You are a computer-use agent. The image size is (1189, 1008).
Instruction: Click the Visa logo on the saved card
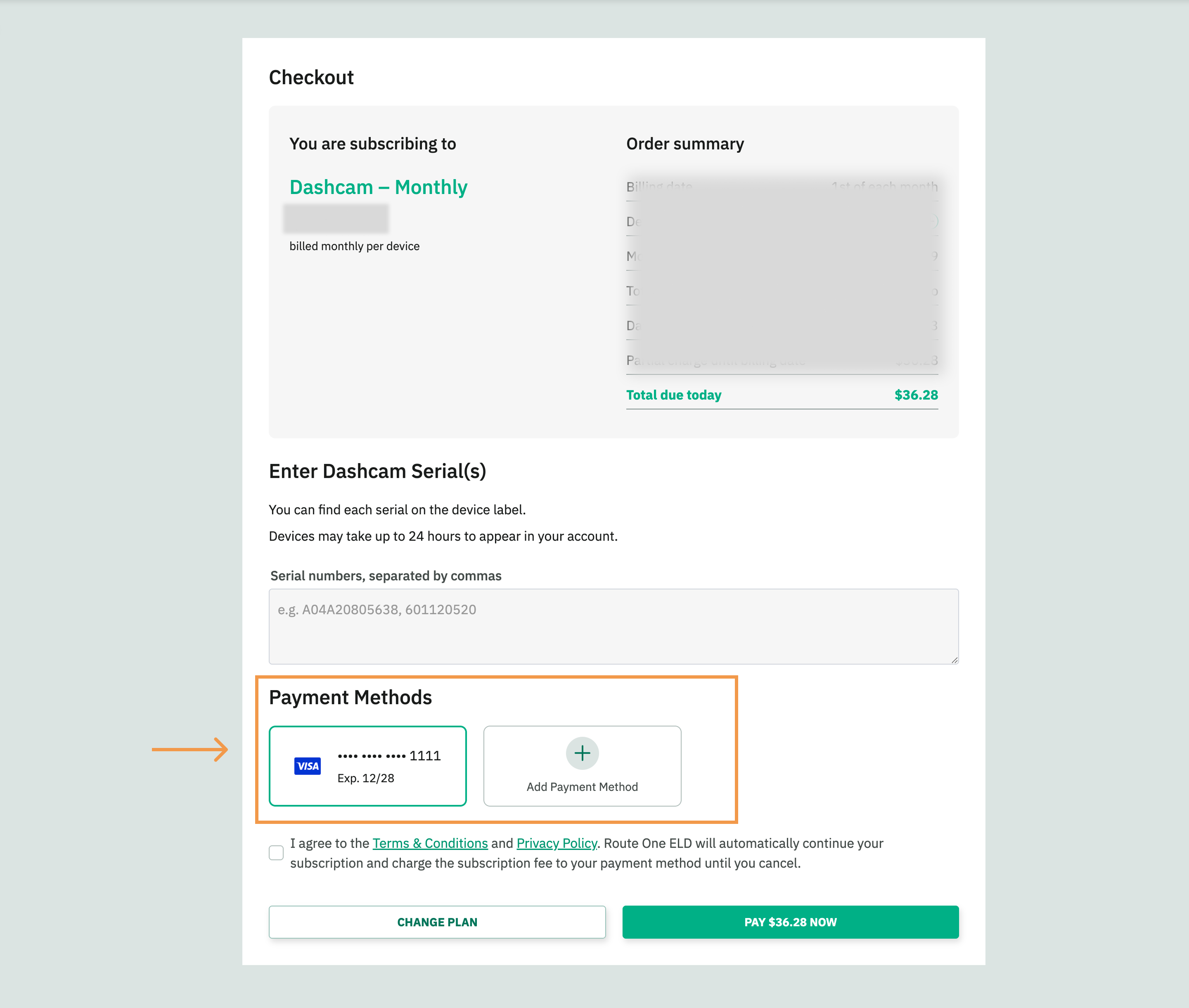point(308,766)
